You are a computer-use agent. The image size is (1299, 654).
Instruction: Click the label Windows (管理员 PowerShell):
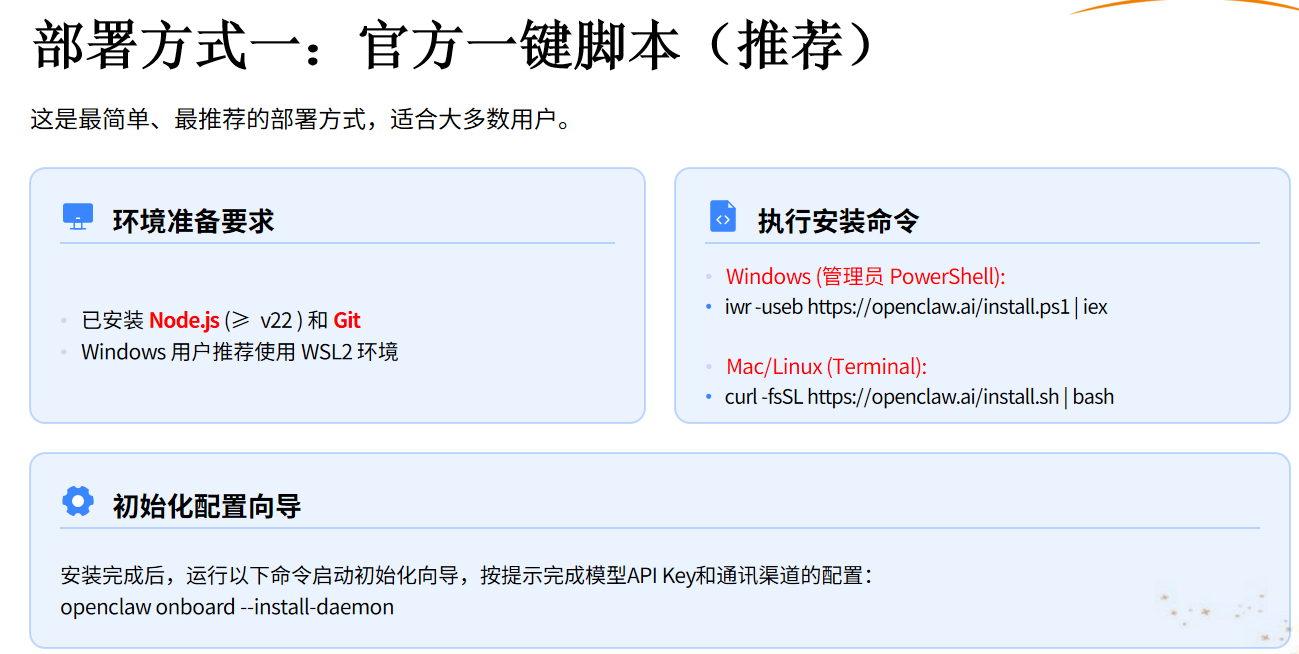click(866, 277)
